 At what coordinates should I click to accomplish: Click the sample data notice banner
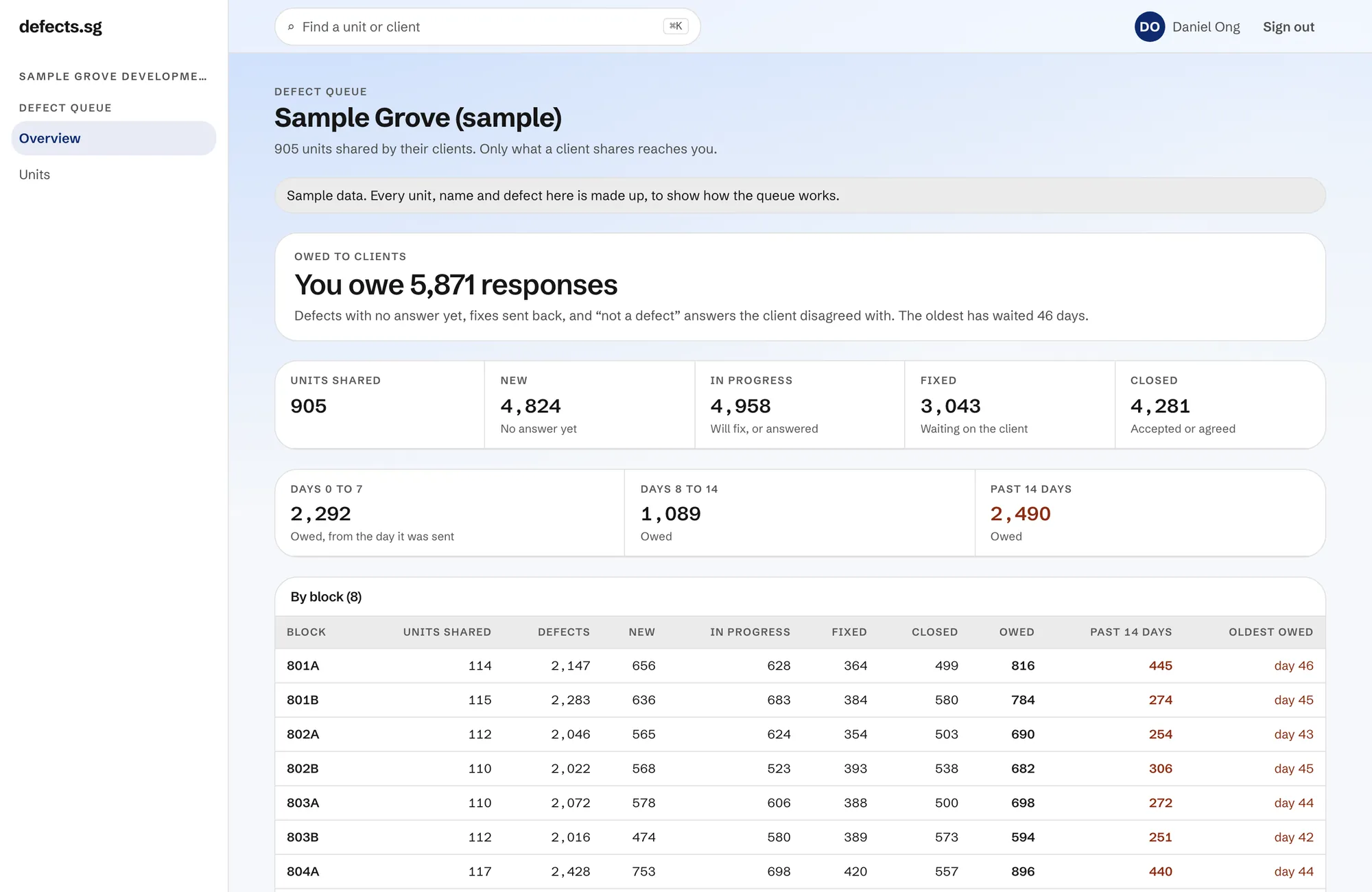click(800, 196)
